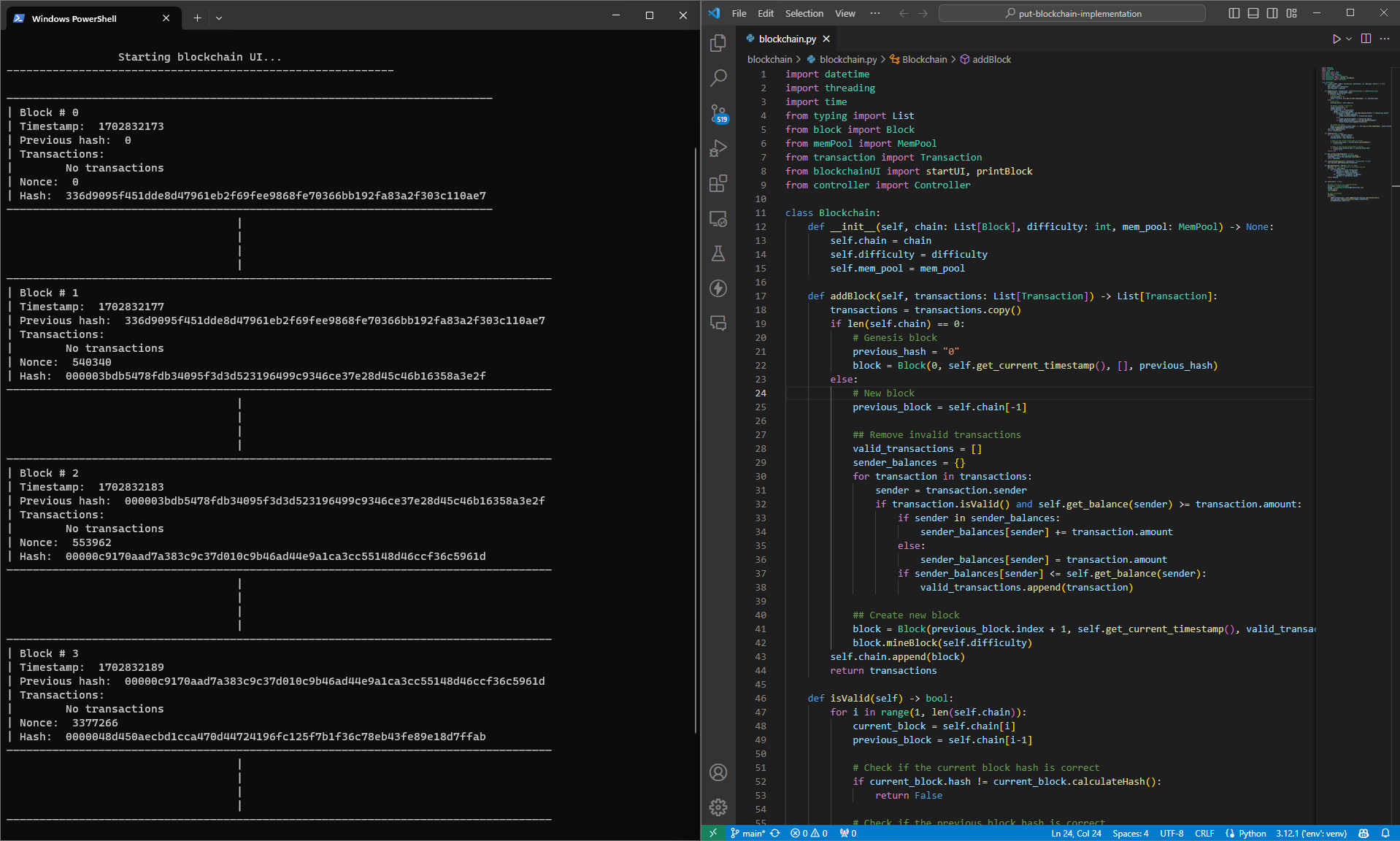
Task: Split the editor to the right
Action: coord(1366,39)
